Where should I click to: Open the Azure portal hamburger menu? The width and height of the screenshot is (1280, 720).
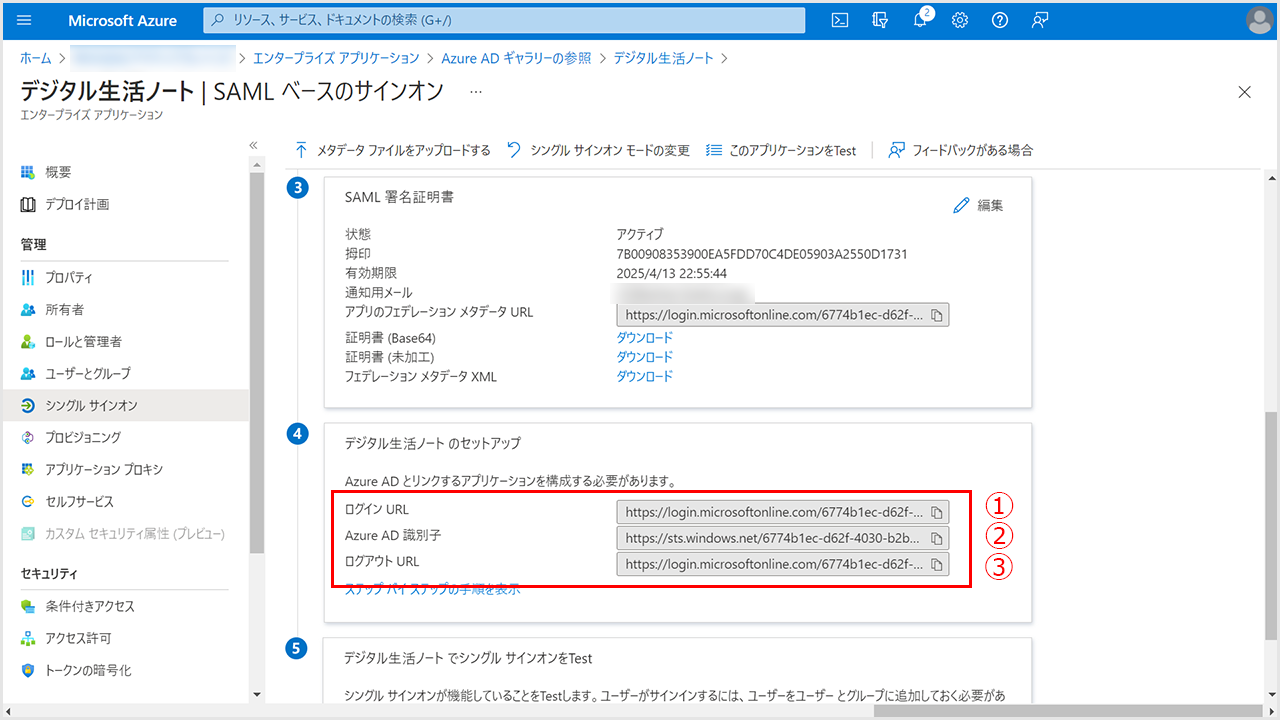(25, 20)
